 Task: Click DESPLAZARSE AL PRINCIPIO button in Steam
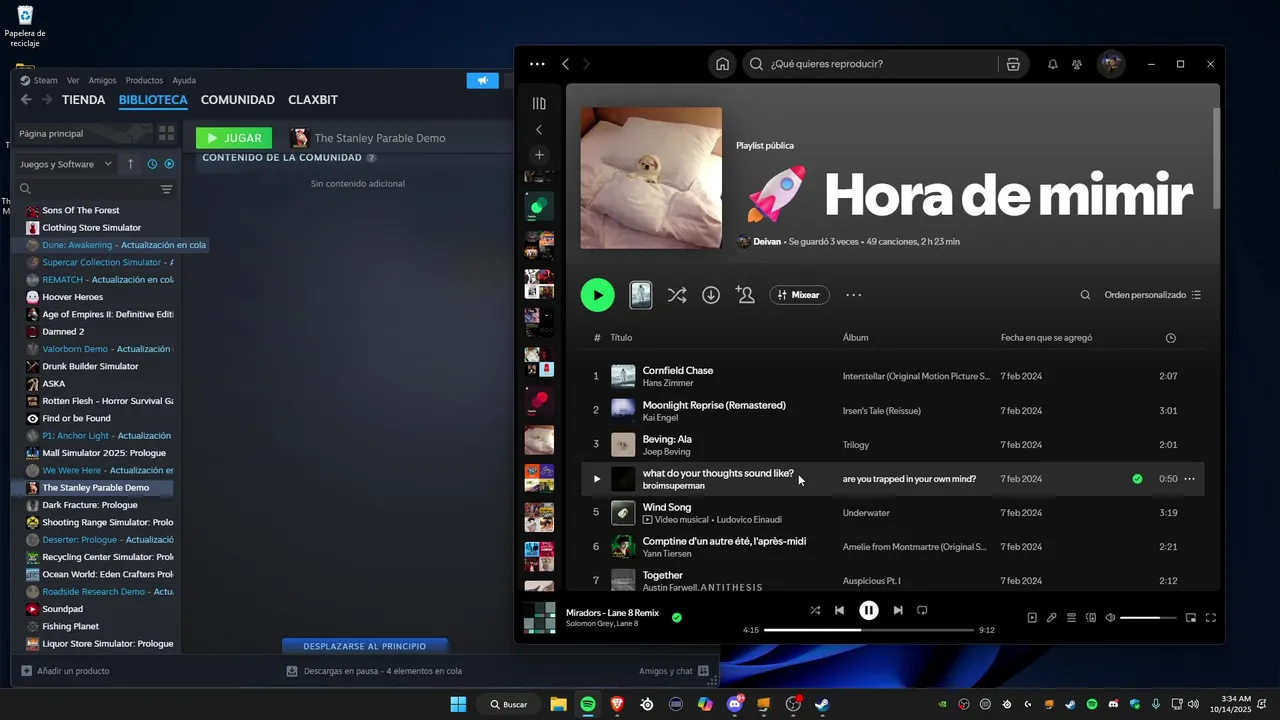365,646
